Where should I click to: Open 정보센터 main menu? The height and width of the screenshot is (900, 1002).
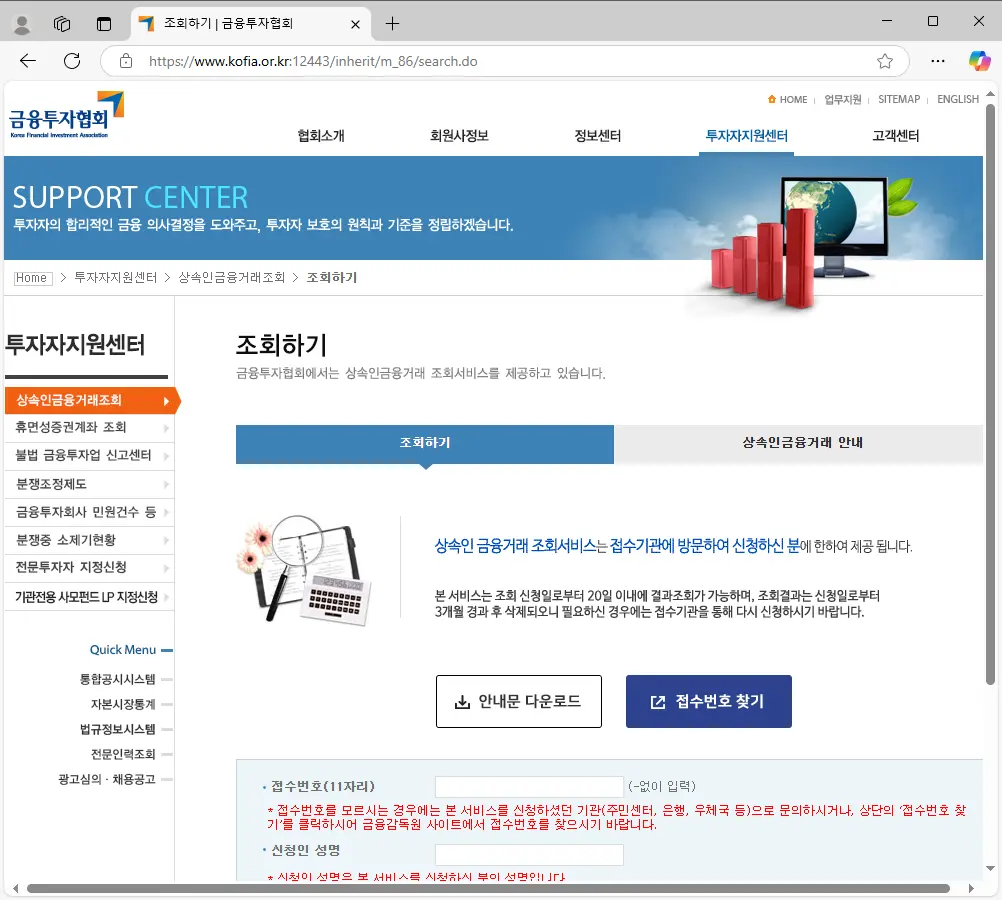click(597, 136)
